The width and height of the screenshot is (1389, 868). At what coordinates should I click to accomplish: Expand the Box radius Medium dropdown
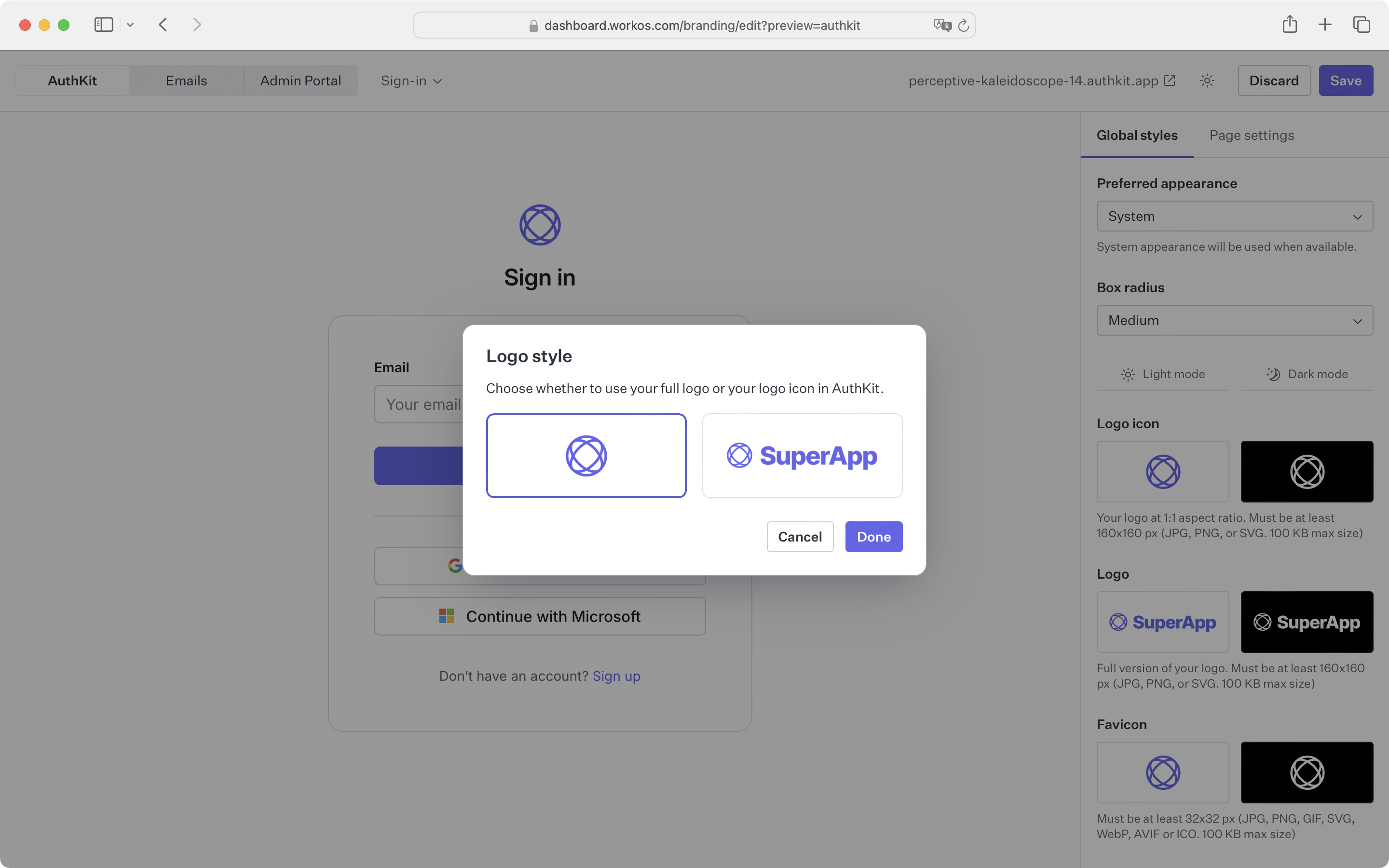[1235, 320]
